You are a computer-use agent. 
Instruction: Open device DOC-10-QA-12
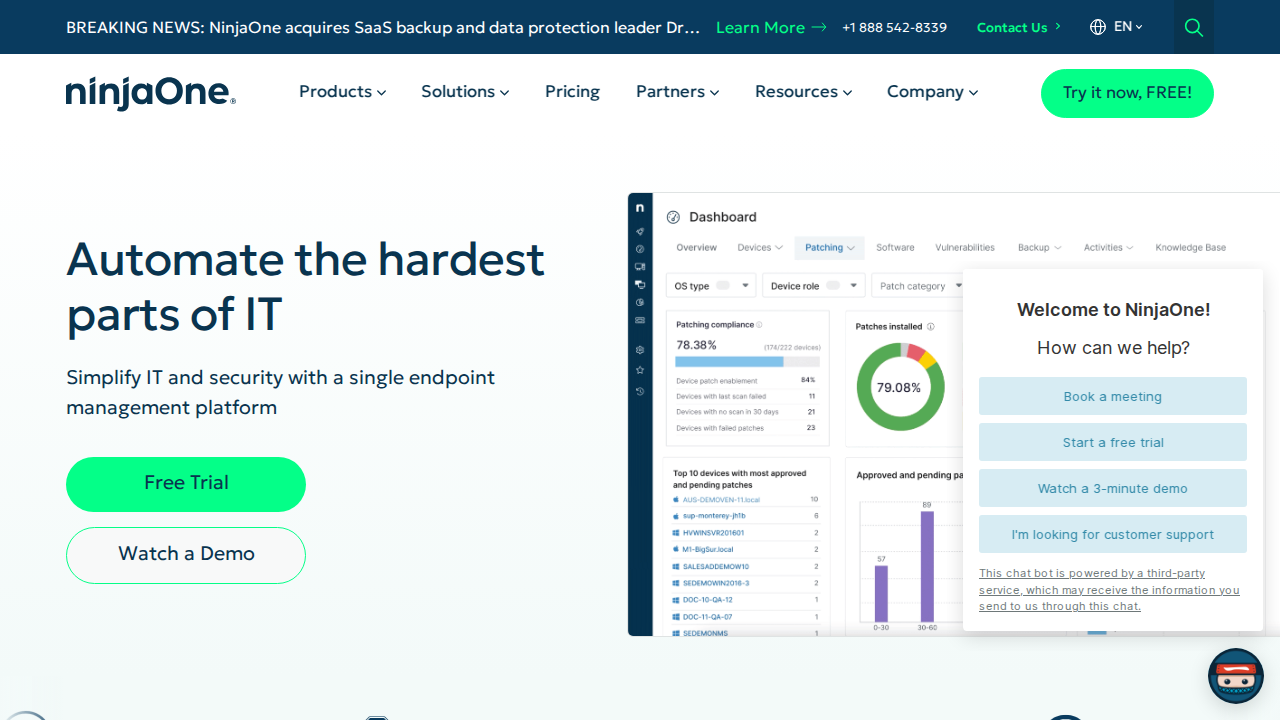tap(708, 600)
